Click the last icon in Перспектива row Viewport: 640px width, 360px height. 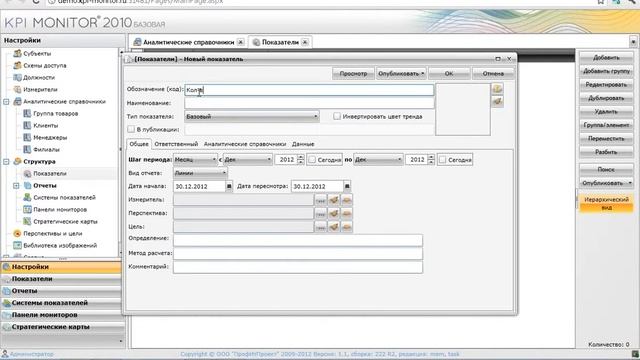tap(347, 213)
